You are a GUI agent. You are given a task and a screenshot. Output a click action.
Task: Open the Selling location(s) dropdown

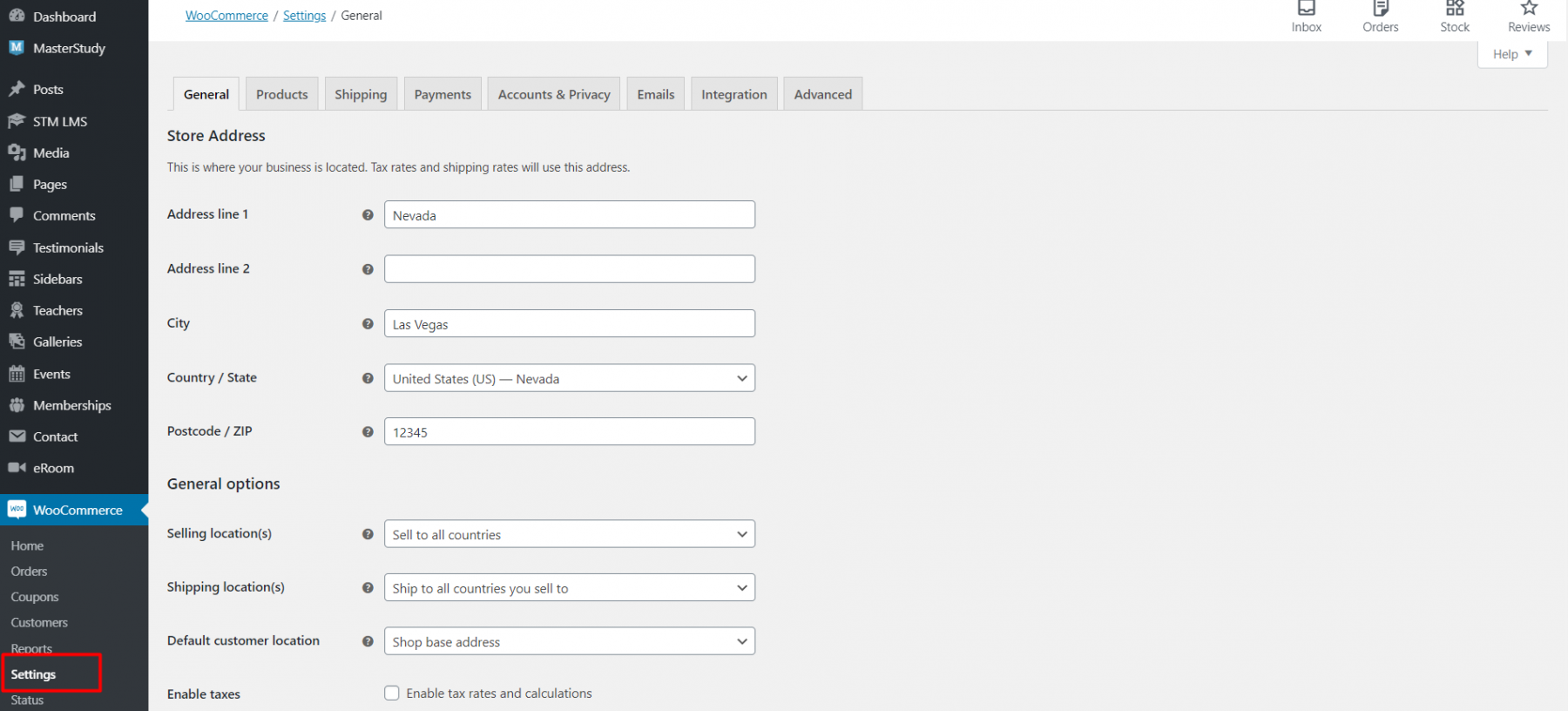pyautogui.click(x=569, y=534)
